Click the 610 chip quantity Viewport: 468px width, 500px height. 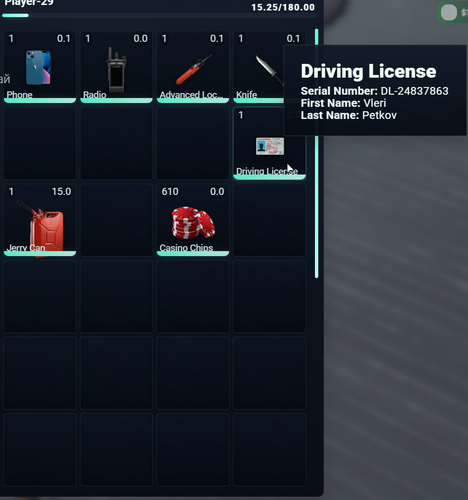click(170, 192)
